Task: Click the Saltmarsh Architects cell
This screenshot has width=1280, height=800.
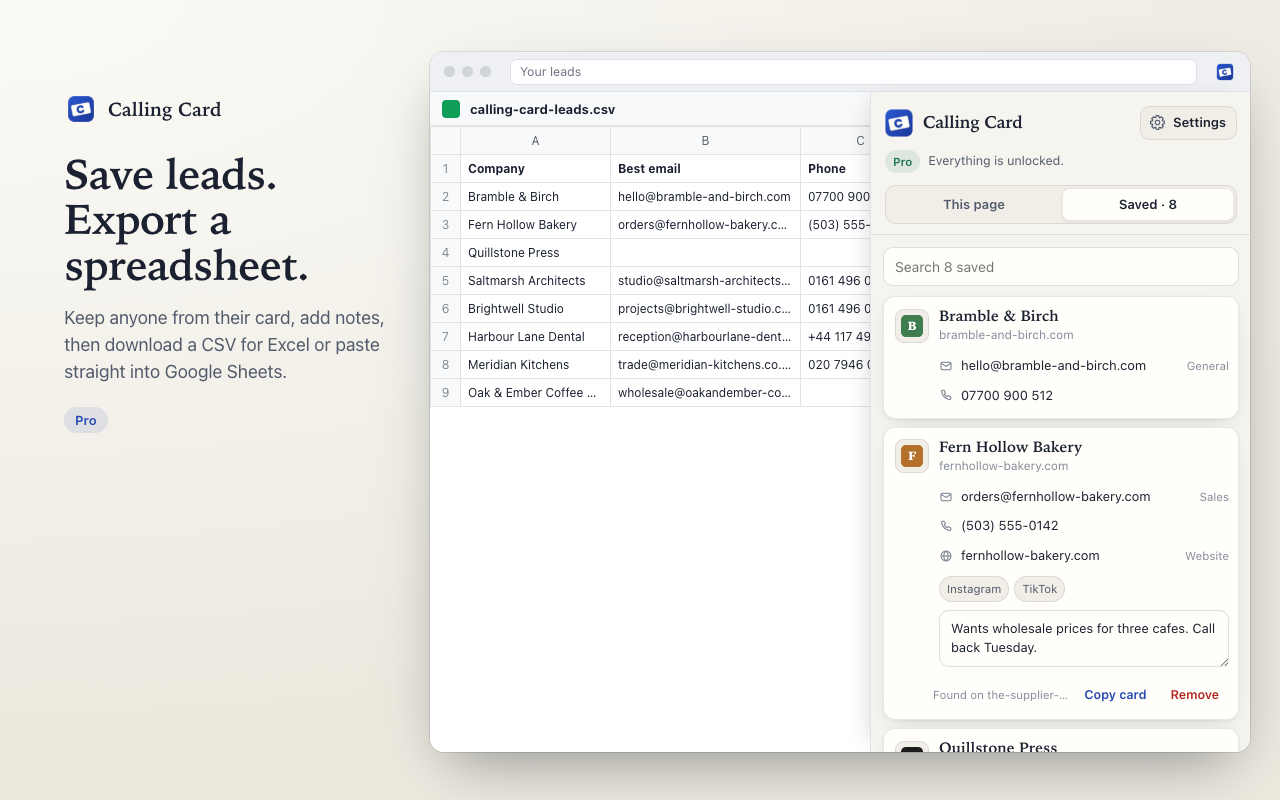Action: (x=535, y=281)
